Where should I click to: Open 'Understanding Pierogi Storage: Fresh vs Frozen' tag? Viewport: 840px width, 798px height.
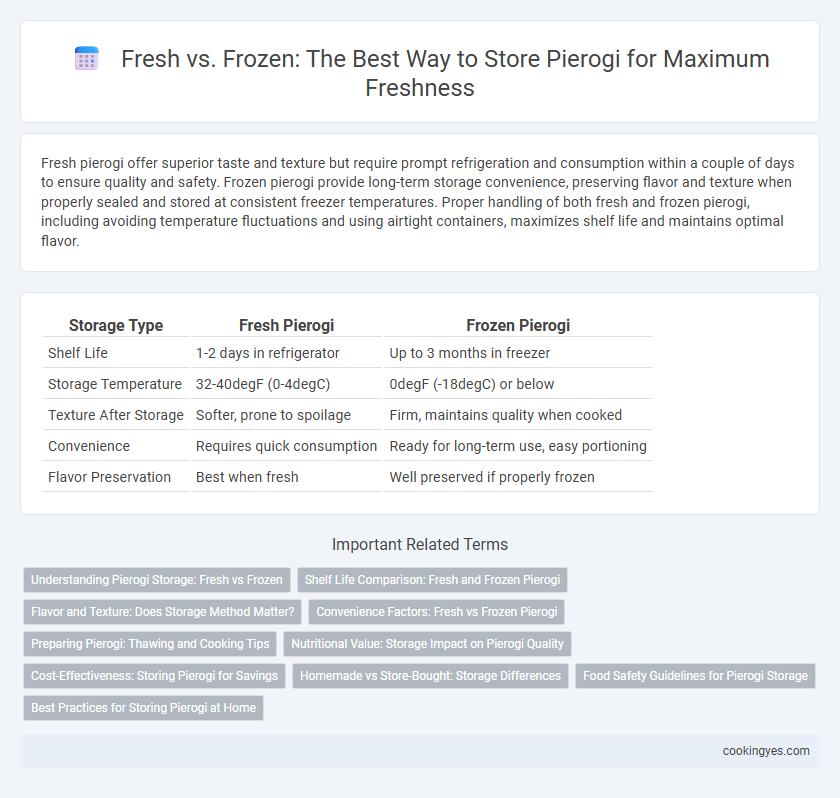click(157, 580)
